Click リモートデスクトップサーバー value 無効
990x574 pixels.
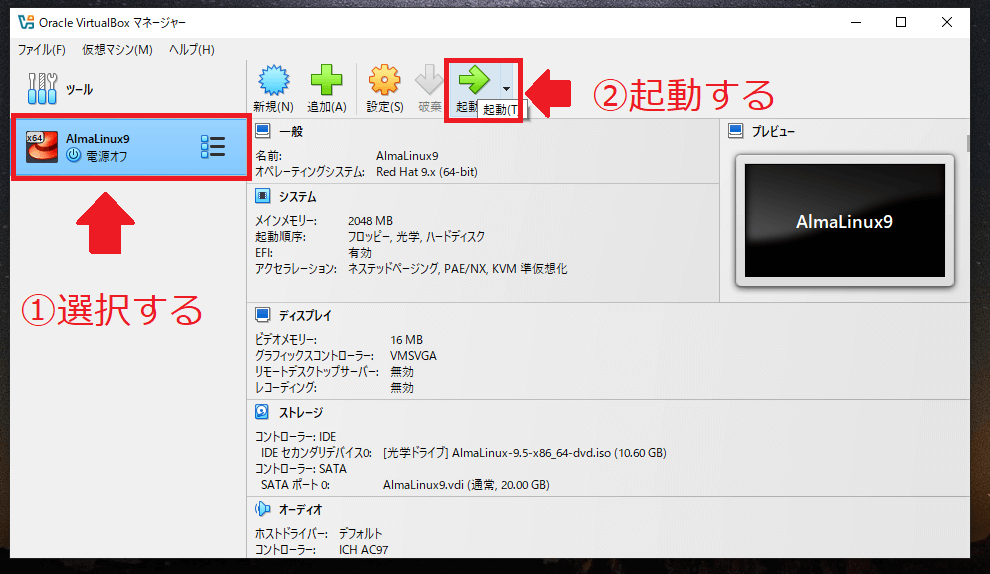[402, 372]
